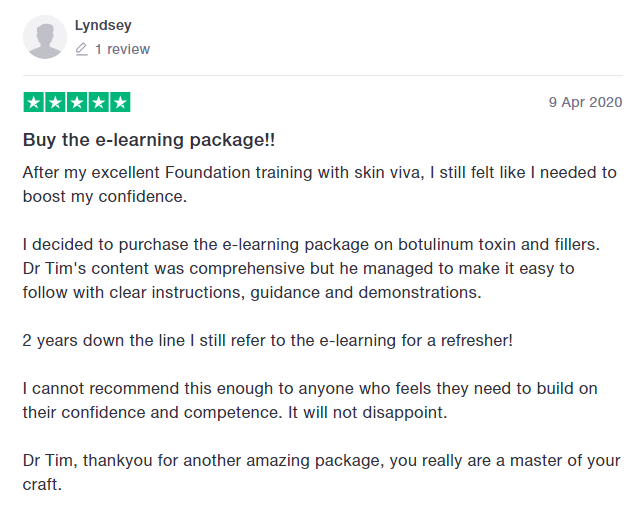Click the pencil review-count icon
This screenshot has height=507, width=641.
point(82,49)
